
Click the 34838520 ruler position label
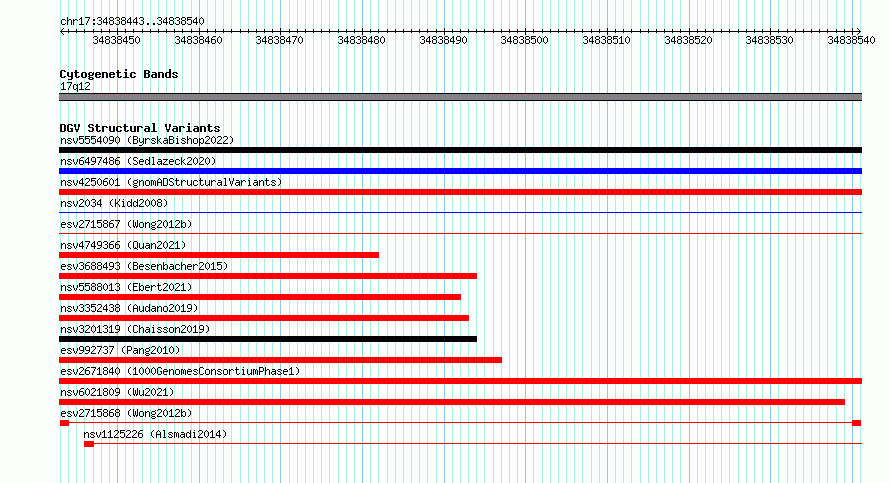[688, 40]
